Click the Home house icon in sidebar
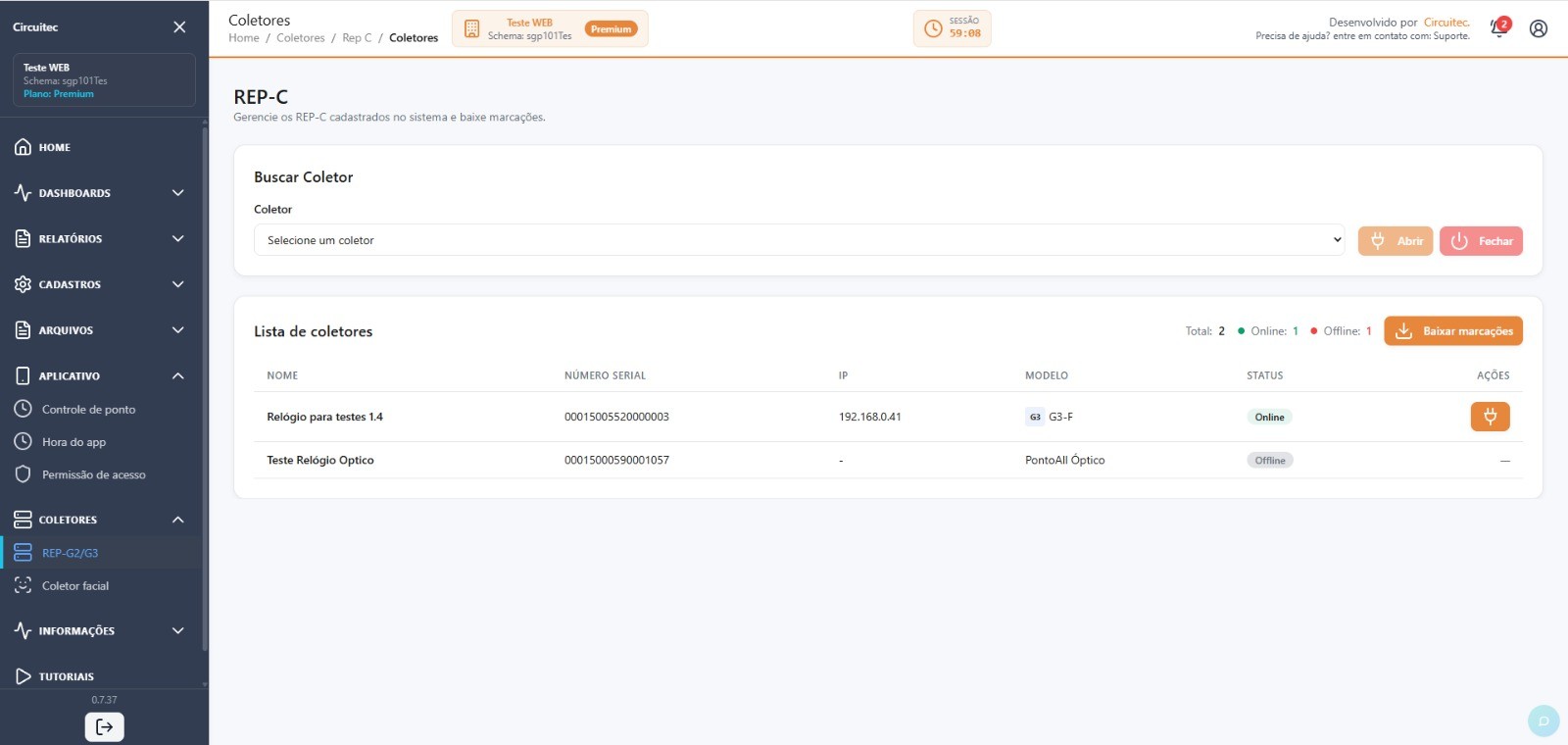The width and height of the screenshot is (1568, 745). (23, 147)
